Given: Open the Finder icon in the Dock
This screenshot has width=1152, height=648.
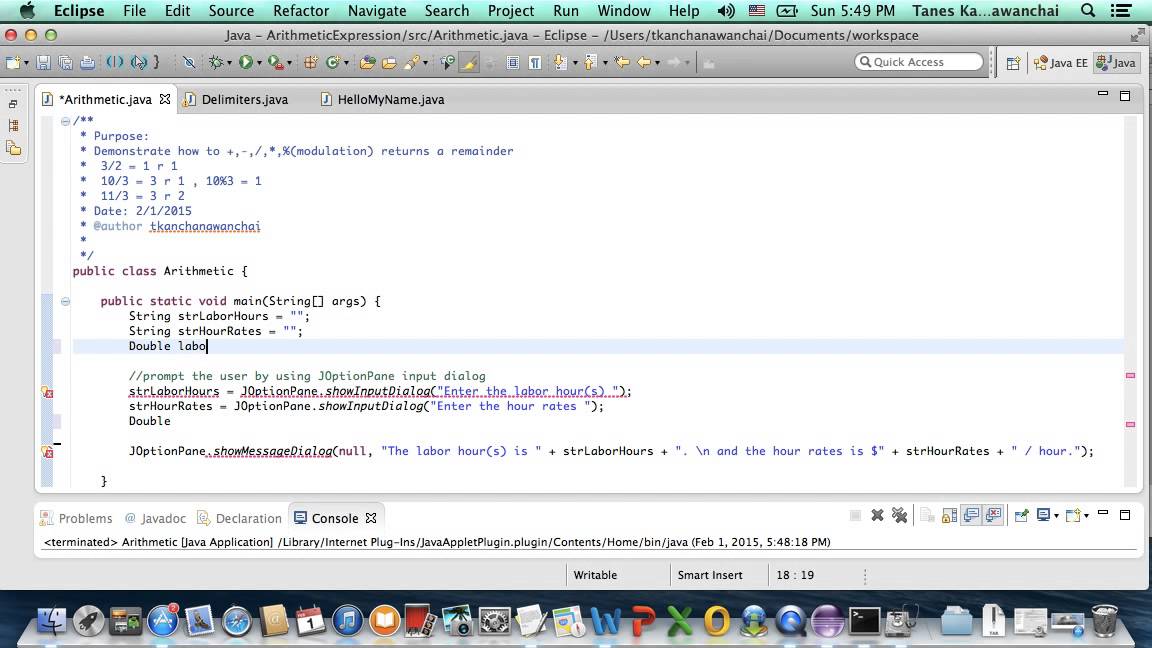Looking at the screenshot, I should tap(51, 622).
